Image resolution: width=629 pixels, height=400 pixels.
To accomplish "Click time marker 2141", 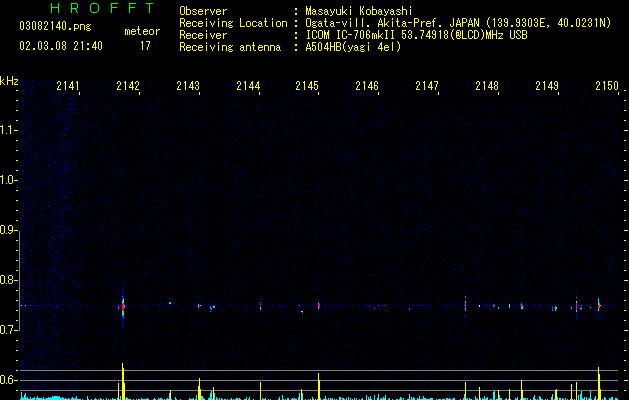I will pyautogui.click(x=68, y=86).
